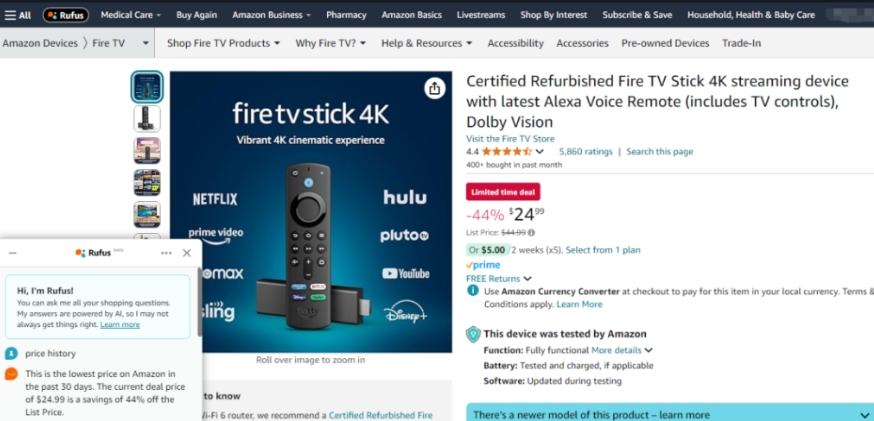
Task: Go to the Pre-owned Devices tab
Action: tap(665, 43)
